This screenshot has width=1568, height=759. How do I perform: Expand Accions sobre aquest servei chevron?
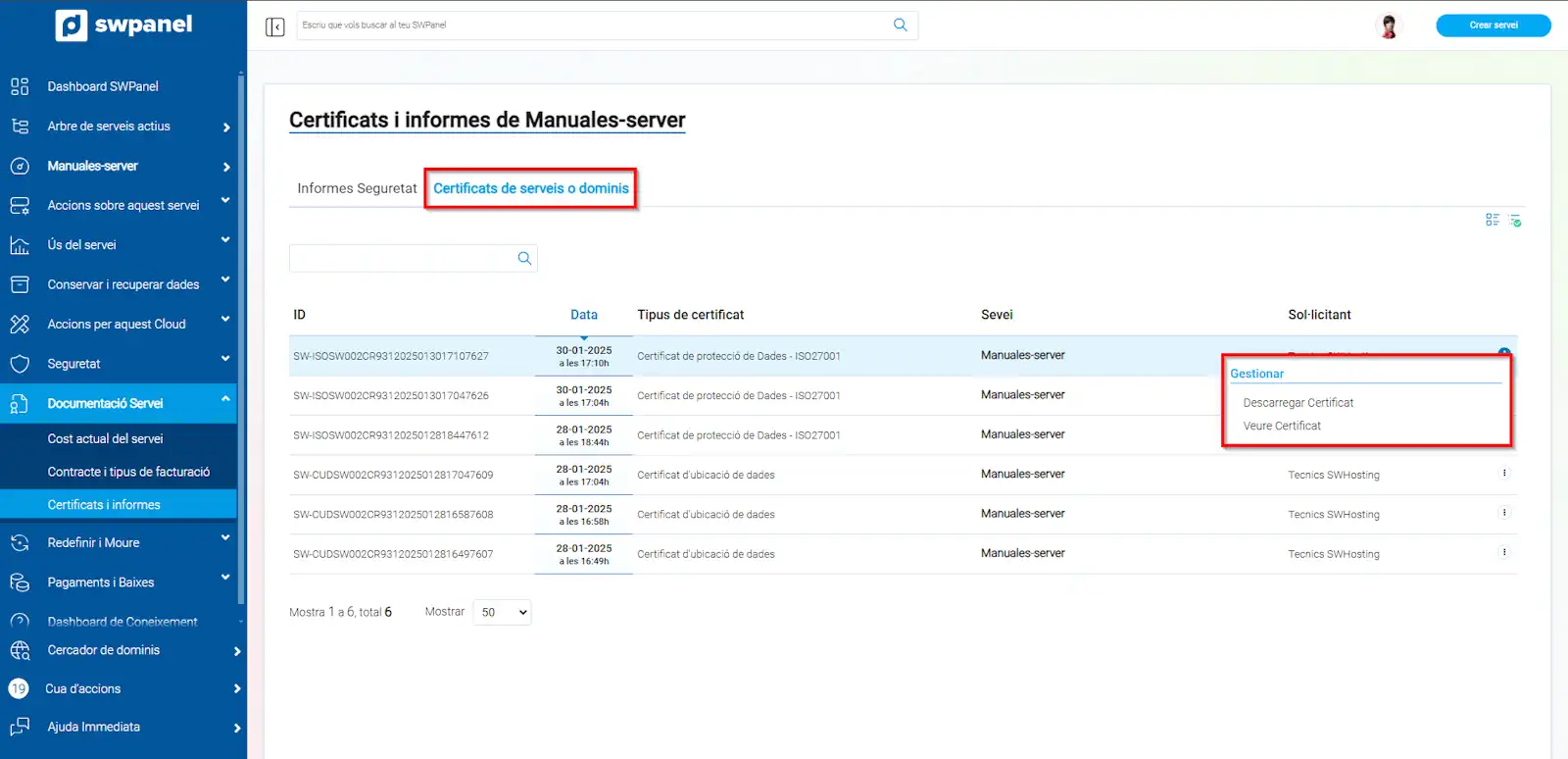click(225, 201)
